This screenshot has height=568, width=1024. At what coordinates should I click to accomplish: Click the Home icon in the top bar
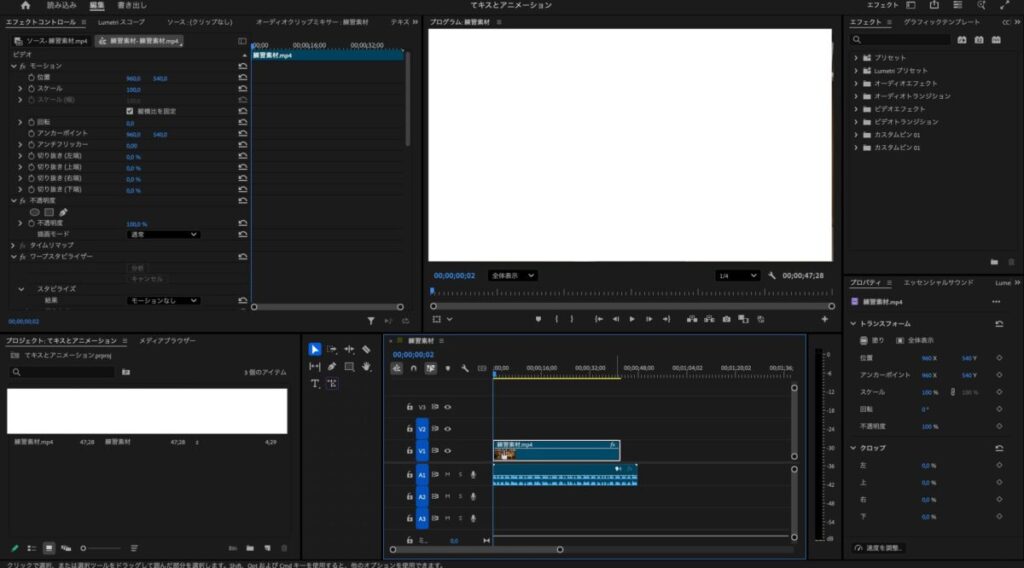(x=25, y=5)
